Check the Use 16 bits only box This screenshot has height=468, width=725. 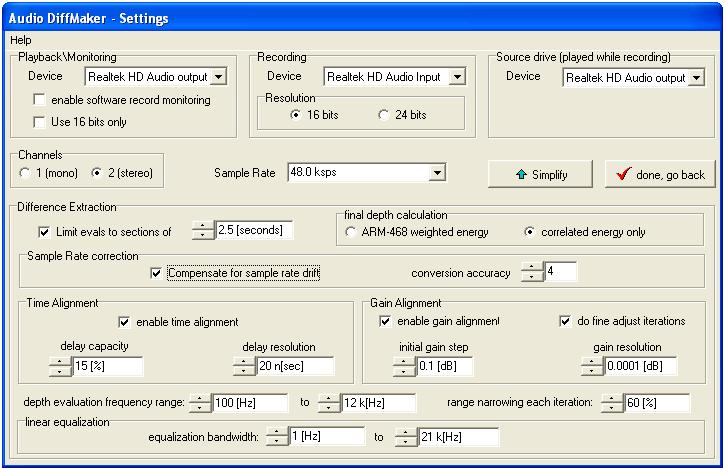(39, 122)
